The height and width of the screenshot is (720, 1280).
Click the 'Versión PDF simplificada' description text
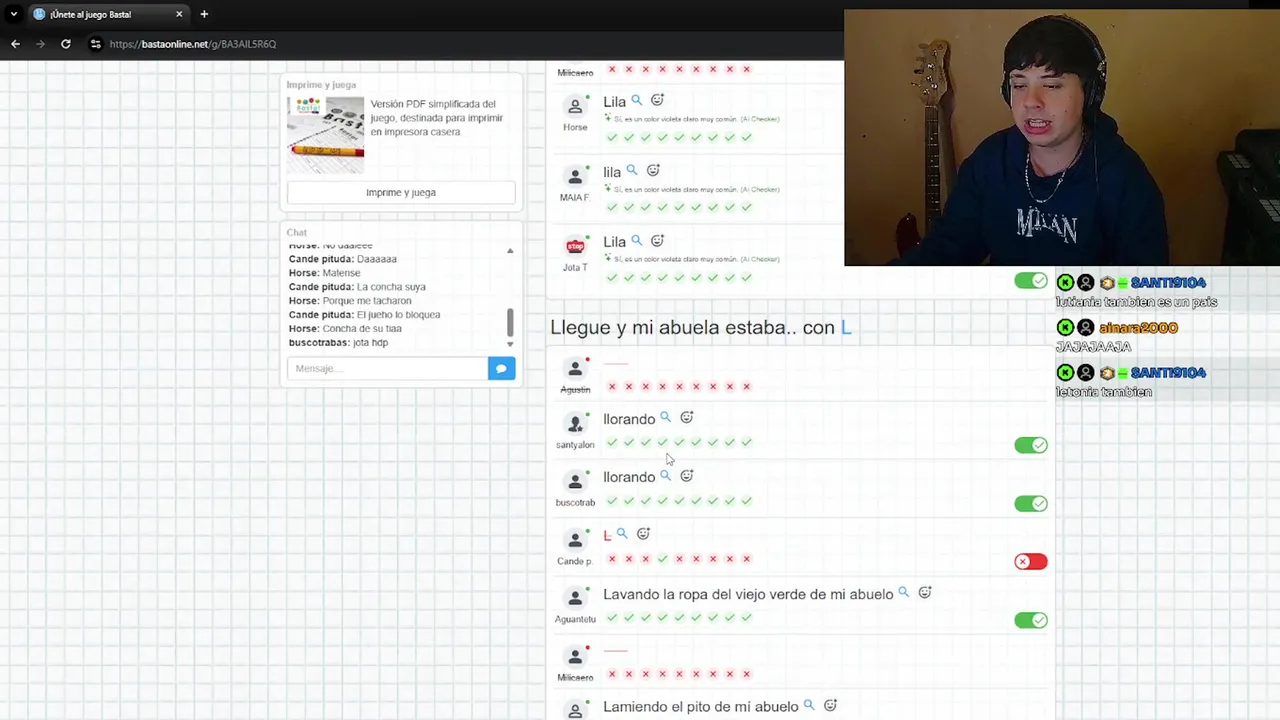coord(436,118)
